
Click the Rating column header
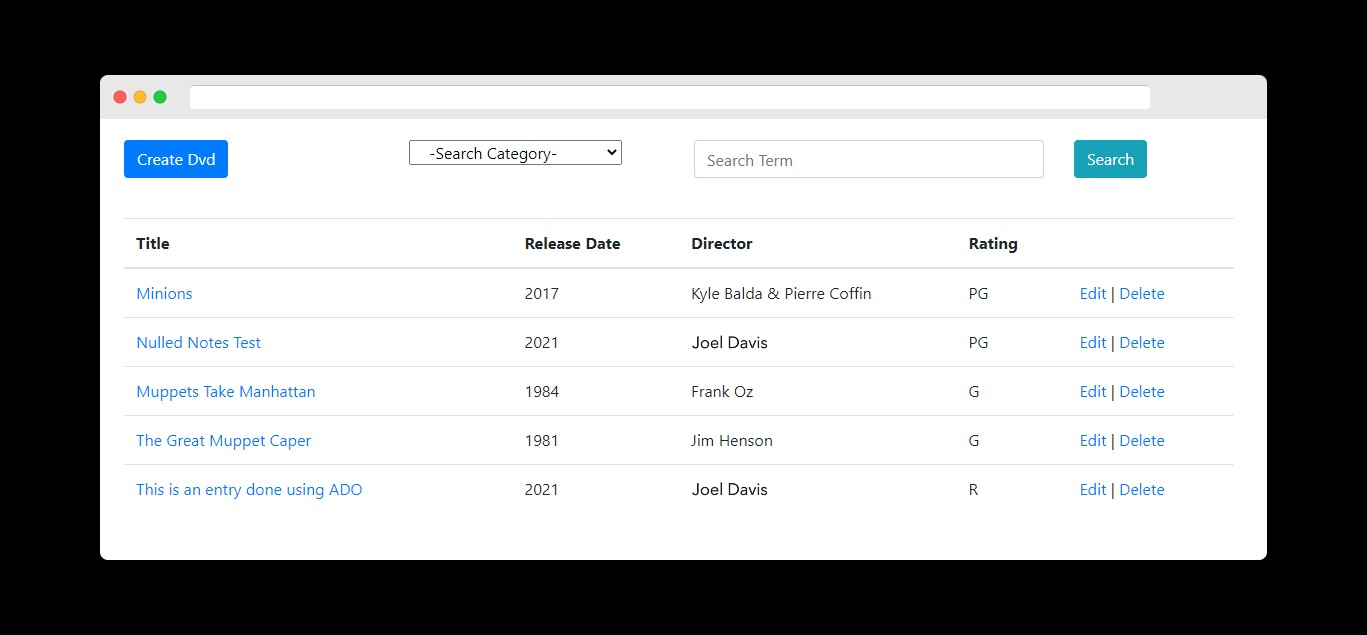click(993, 243)
